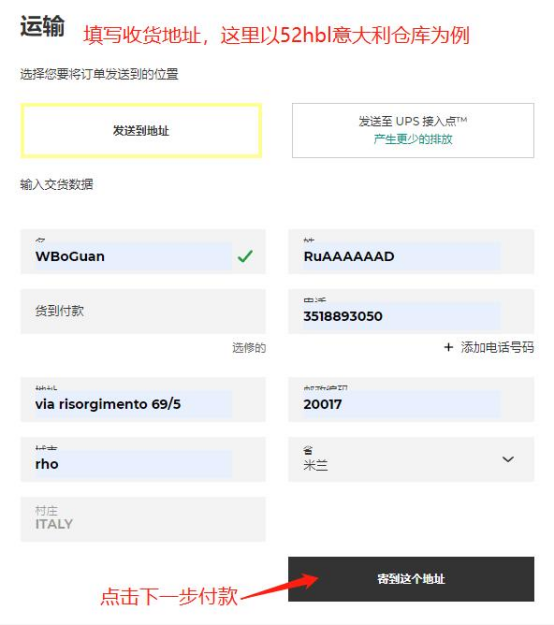
Task: Click the 产生更少的排放 green text
Action: pyautogui.click(x=413, y=139)
